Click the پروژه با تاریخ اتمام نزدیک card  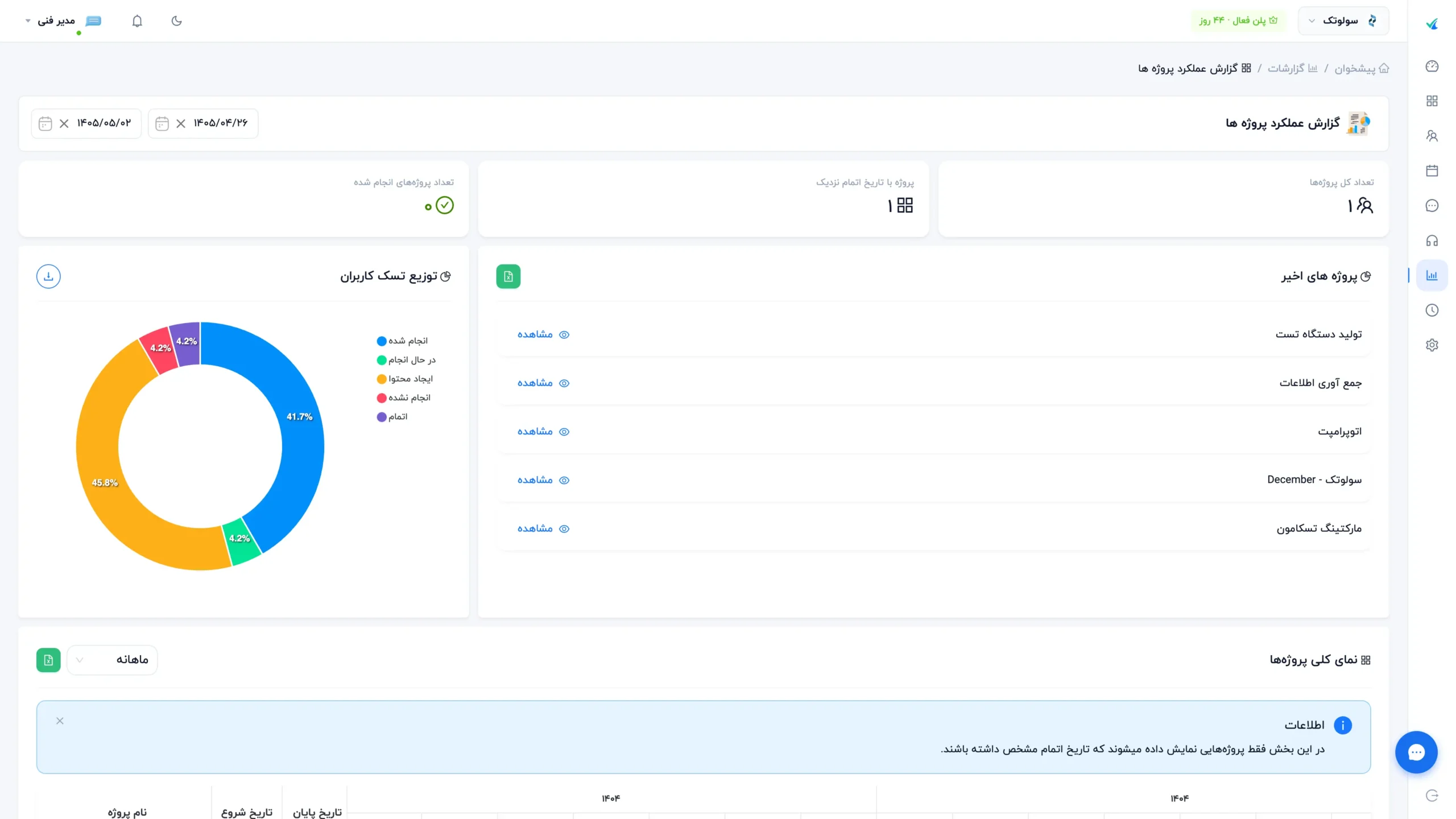point(704,198)
